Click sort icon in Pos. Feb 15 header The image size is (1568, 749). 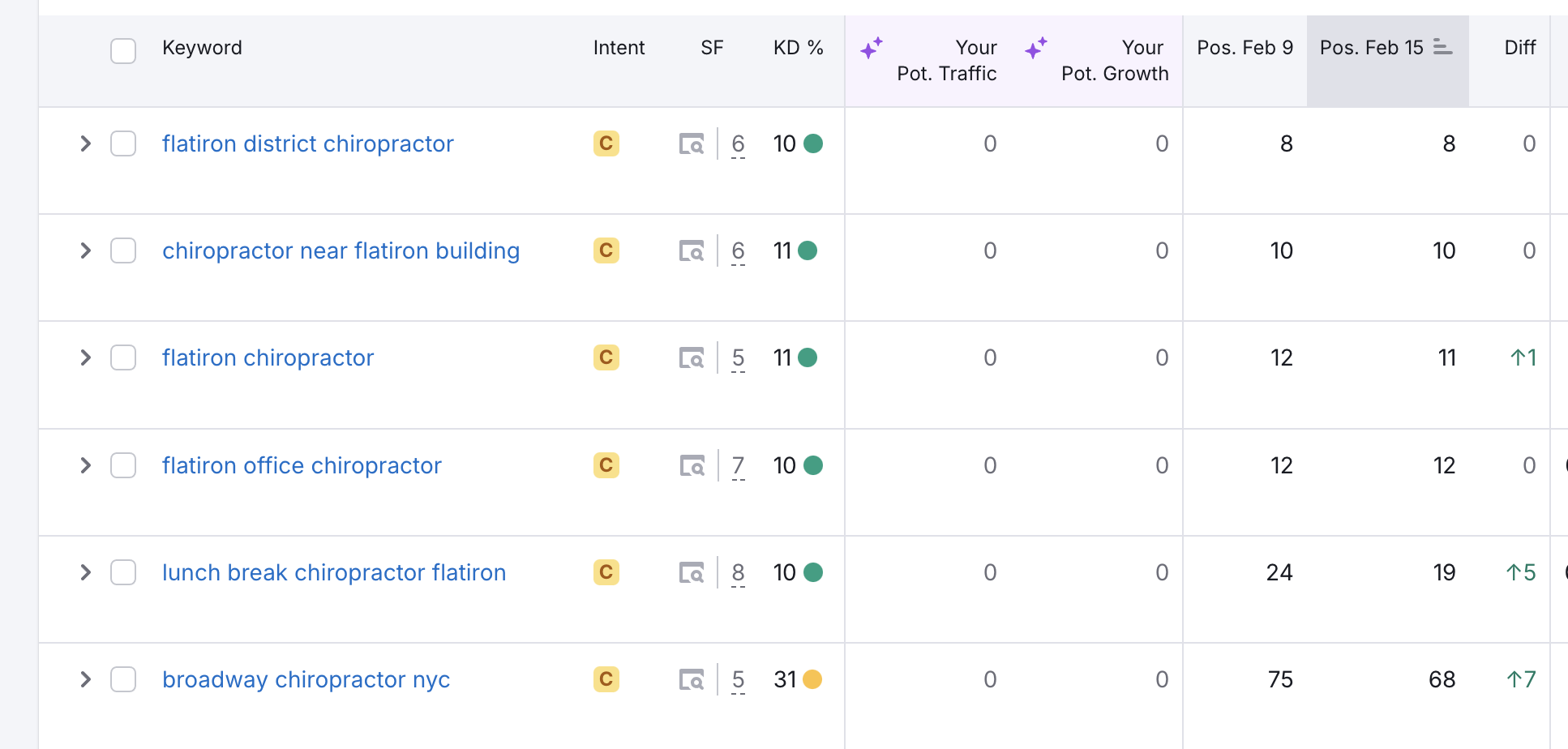[x=1442, y=47]
